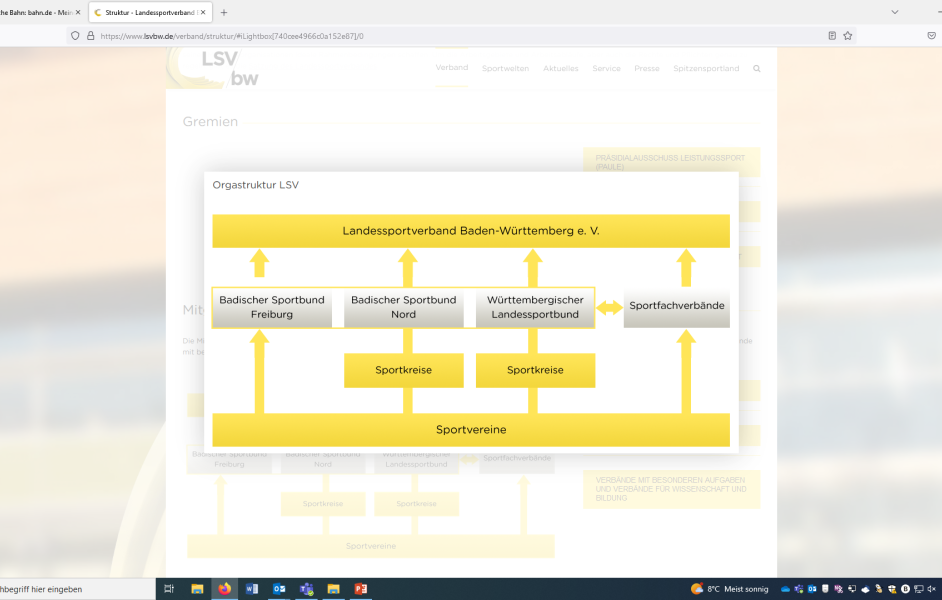Image resolution: width=942 pixels, height=600 pixels.
Task: Click the OneDrive cloud tray icon
Action: coord(785,589)
